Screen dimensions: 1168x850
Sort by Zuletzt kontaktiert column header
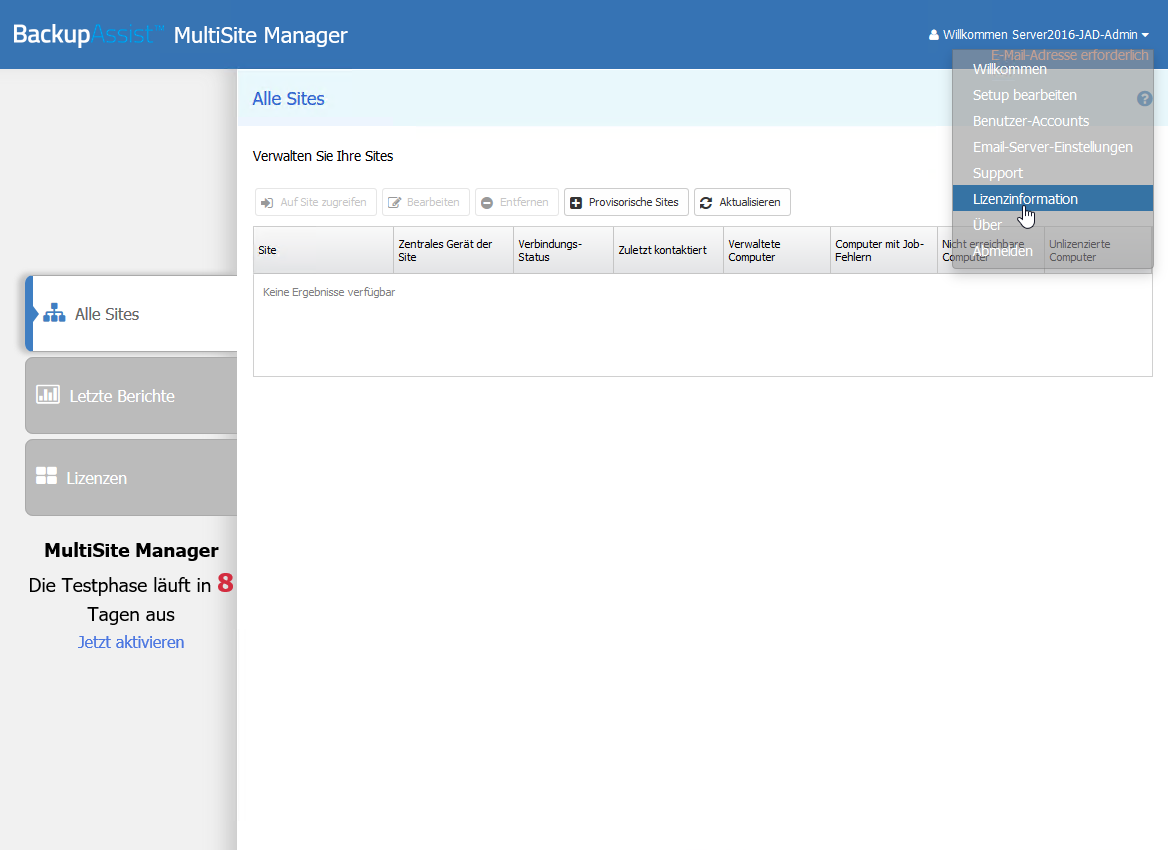point(668,250)
